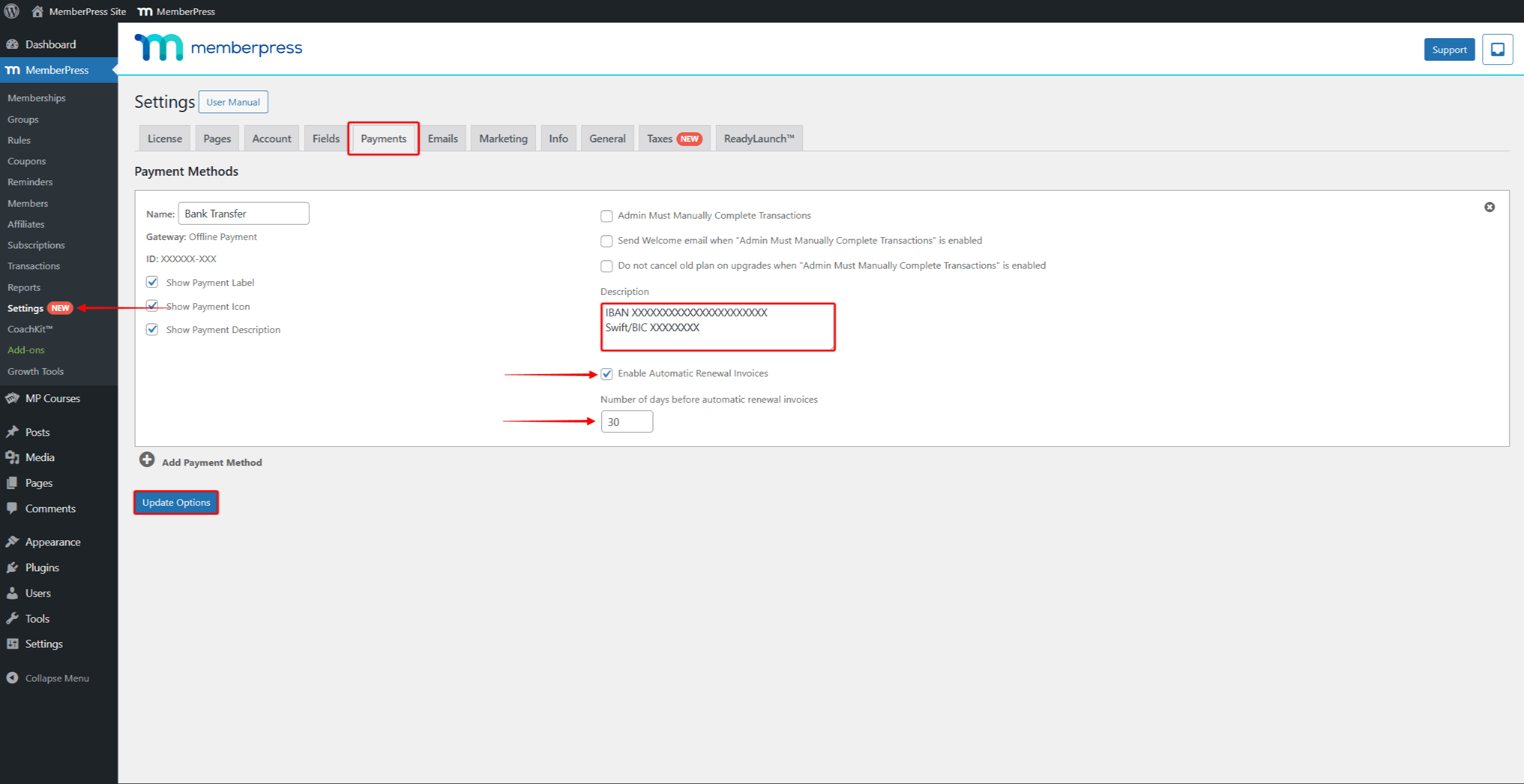Open the Users sidebar item
Image resolution: width=1524 pixels, height=784 pixels.
point(38,593)
